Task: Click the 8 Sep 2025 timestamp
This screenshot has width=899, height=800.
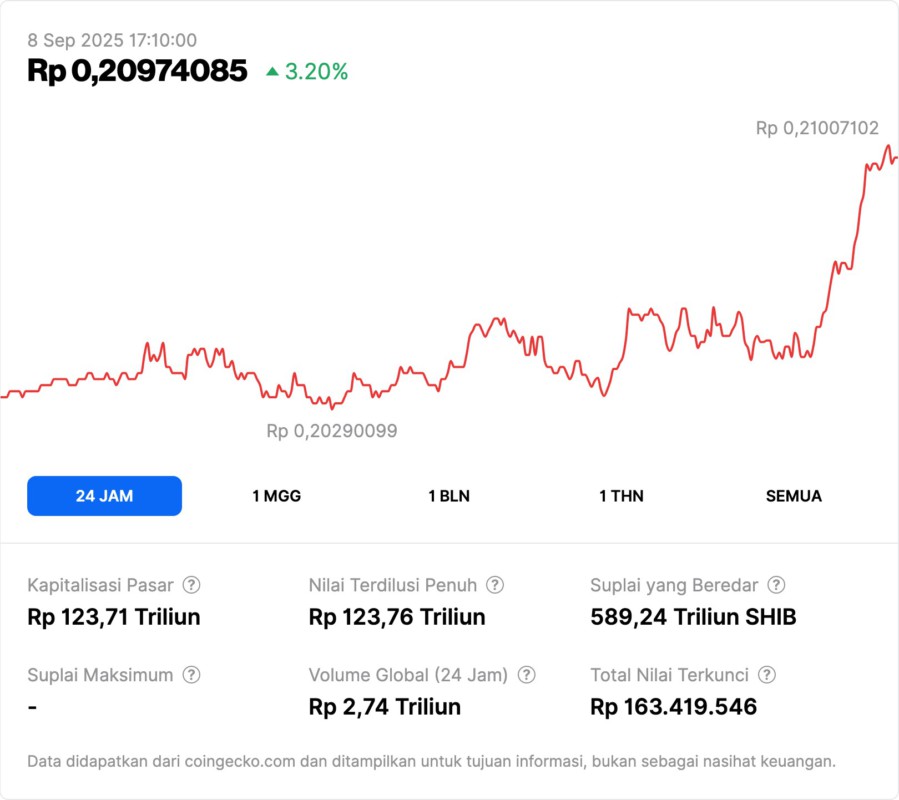Action: [112, 41]
